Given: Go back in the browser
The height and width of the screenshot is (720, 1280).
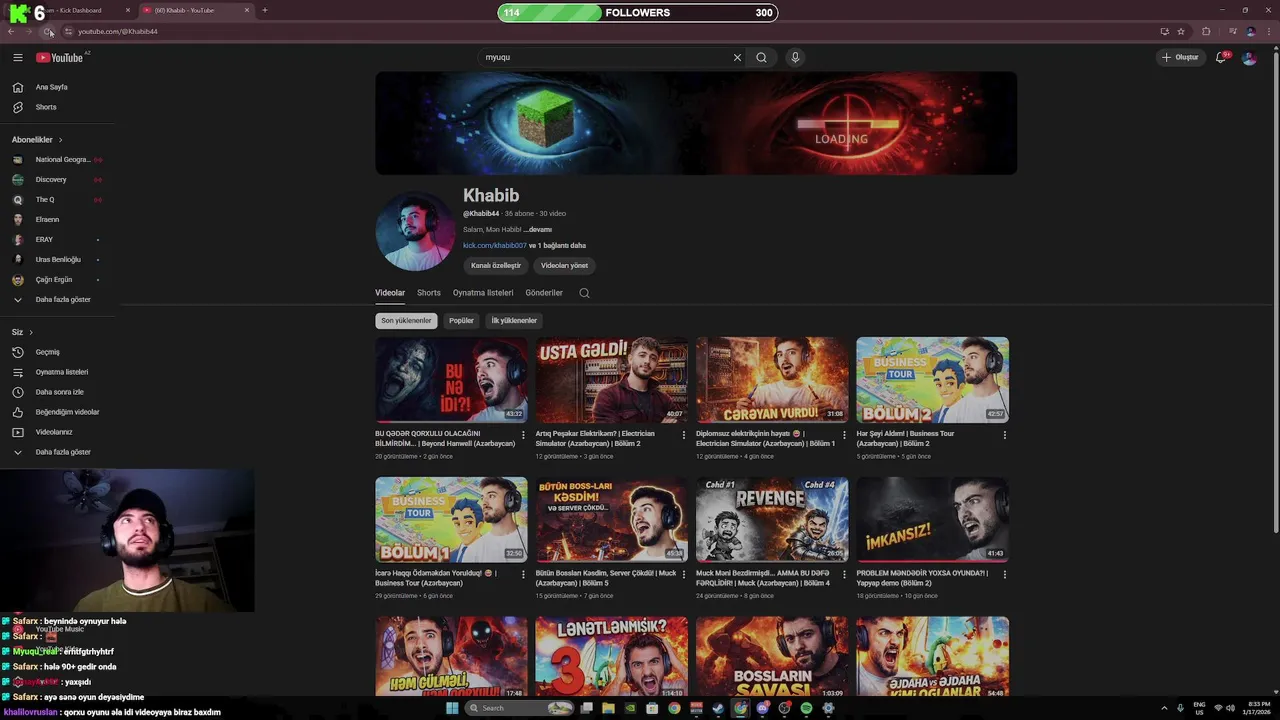Looking at the screenshot, I should (11, 31).
